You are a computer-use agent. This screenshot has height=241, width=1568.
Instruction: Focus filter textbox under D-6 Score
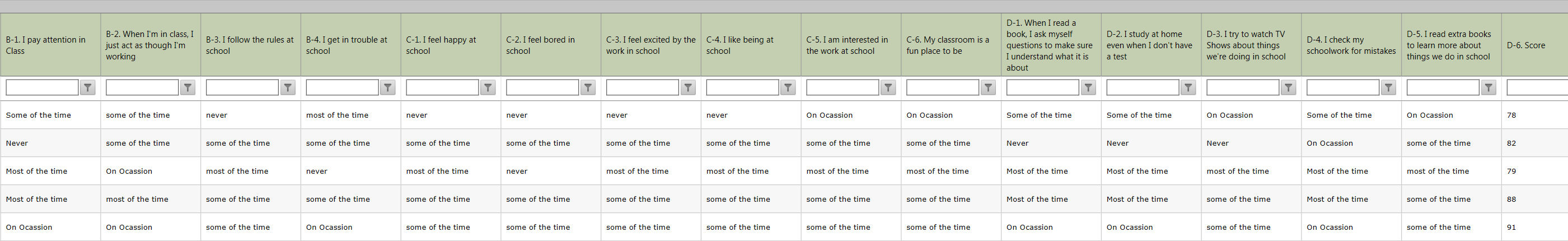(x=1538, y=88)
